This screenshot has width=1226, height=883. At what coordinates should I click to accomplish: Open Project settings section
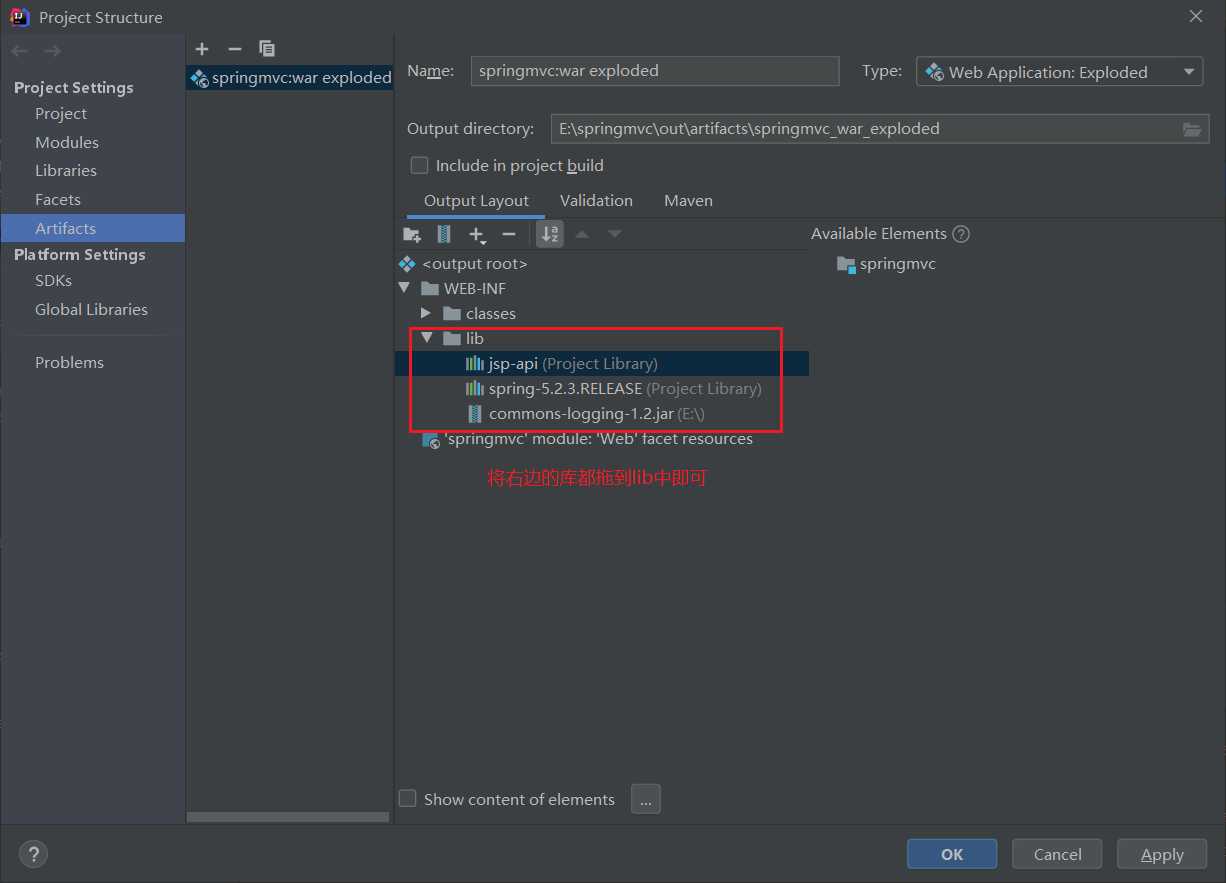(61, 114)
